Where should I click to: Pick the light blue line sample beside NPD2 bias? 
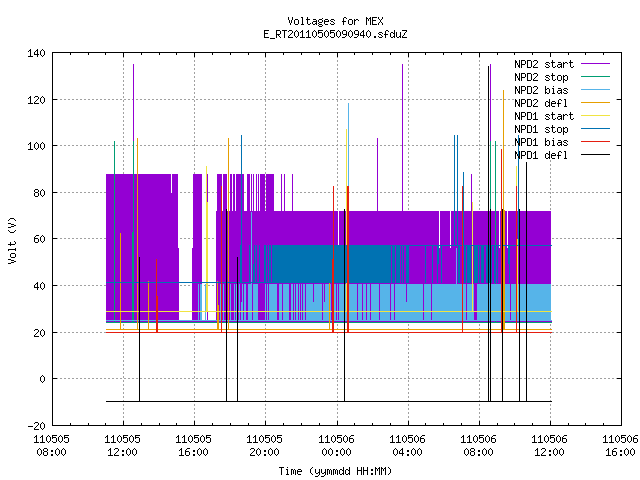tap(595, 89)
